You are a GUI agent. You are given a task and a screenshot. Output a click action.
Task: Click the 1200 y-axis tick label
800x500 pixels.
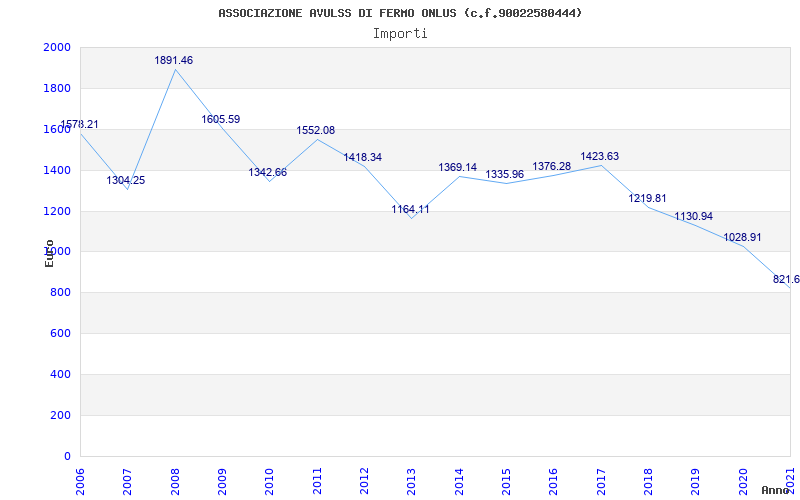(57, 211)
